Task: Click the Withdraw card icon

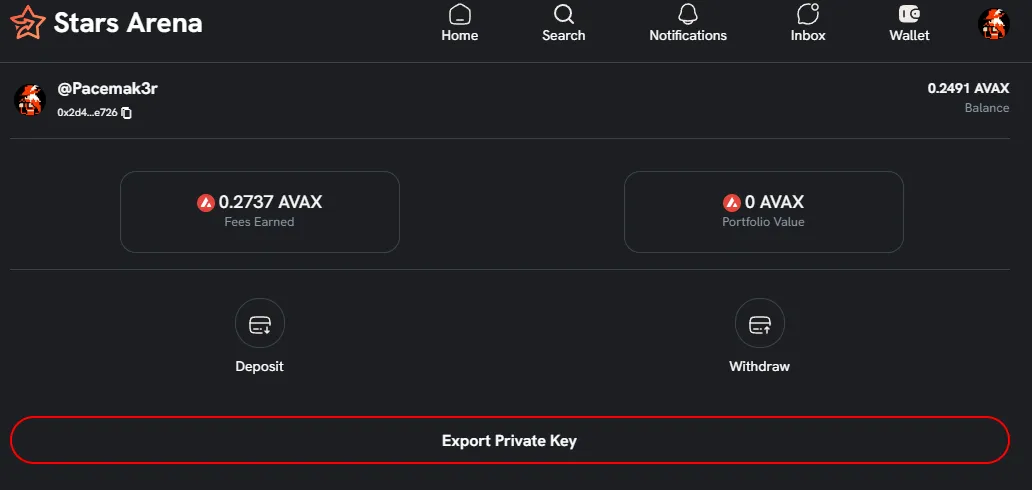Action: (x=760, y=324)
